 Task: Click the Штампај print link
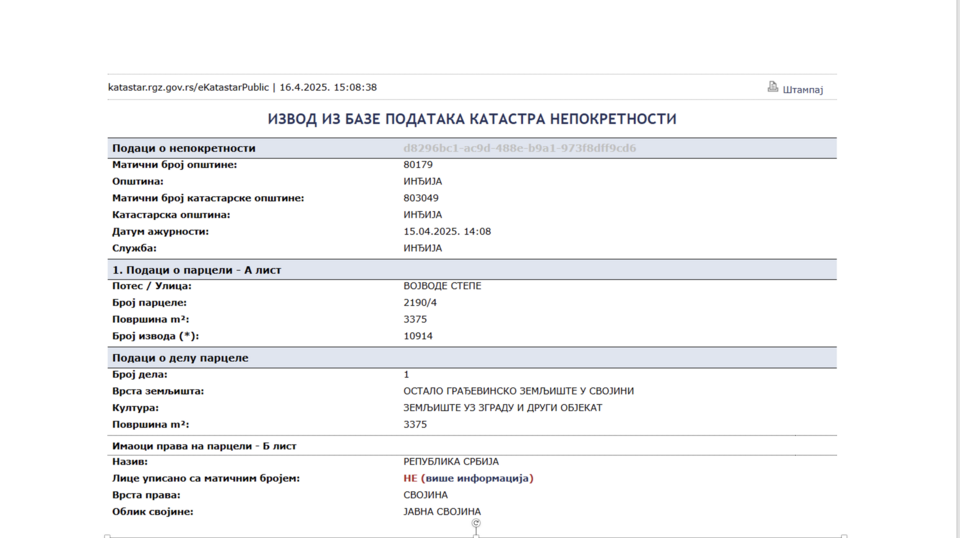point(802,89)
